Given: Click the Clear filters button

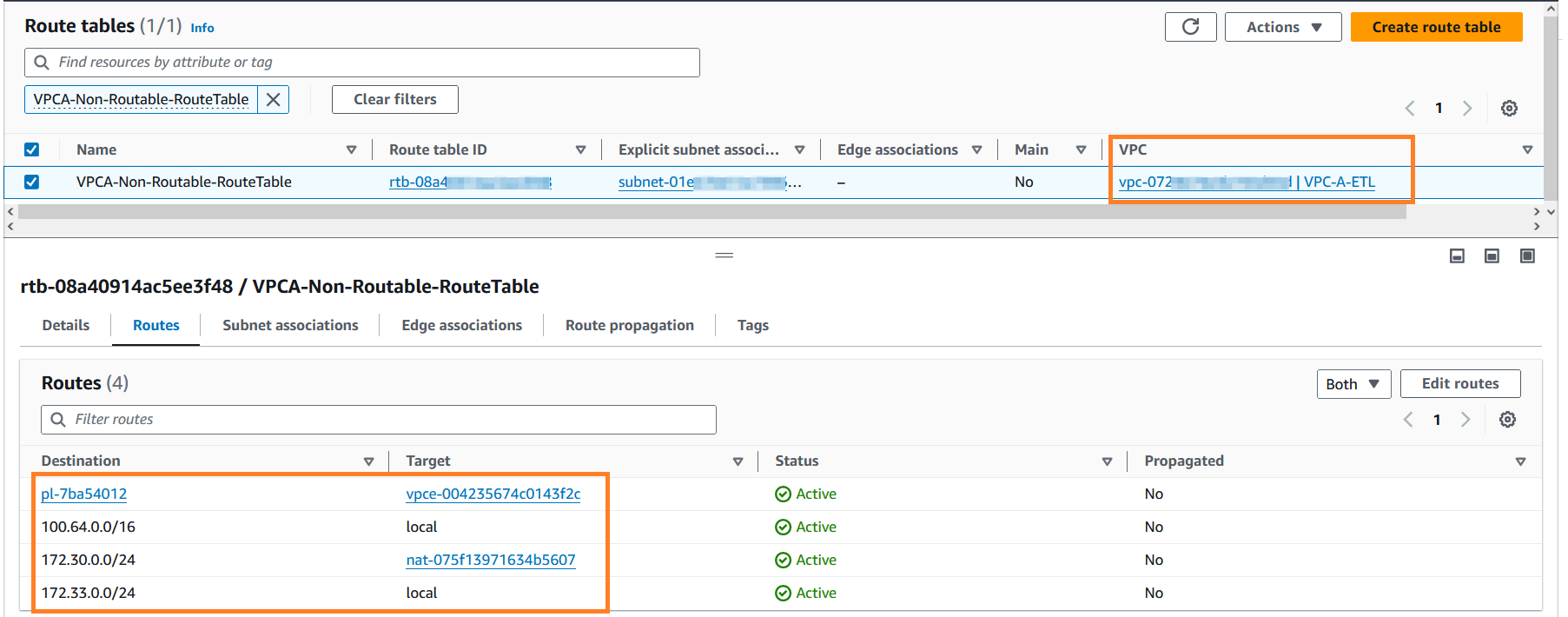Looking at the screenshot, I should (395, 99).
